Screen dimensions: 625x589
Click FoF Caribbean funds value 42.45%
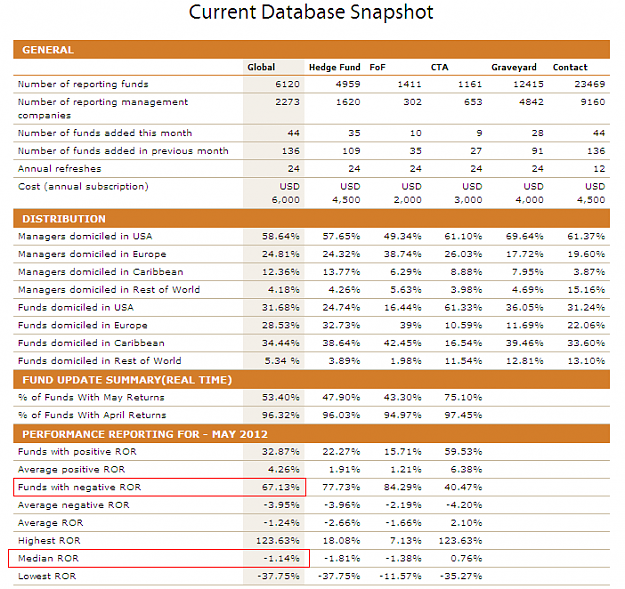403,343
